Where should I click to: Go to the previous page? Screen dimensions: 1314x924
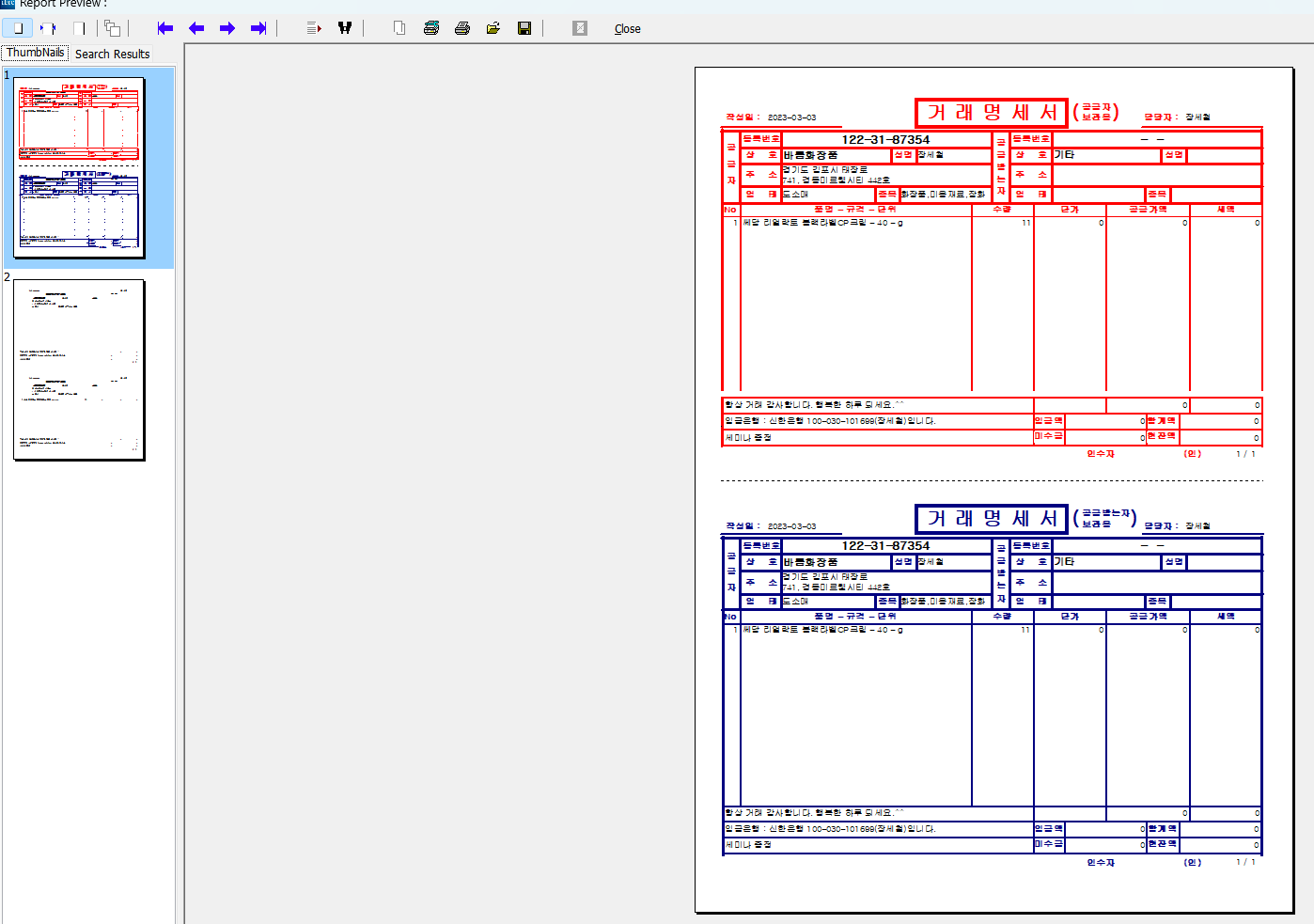(x=196, y=28)
